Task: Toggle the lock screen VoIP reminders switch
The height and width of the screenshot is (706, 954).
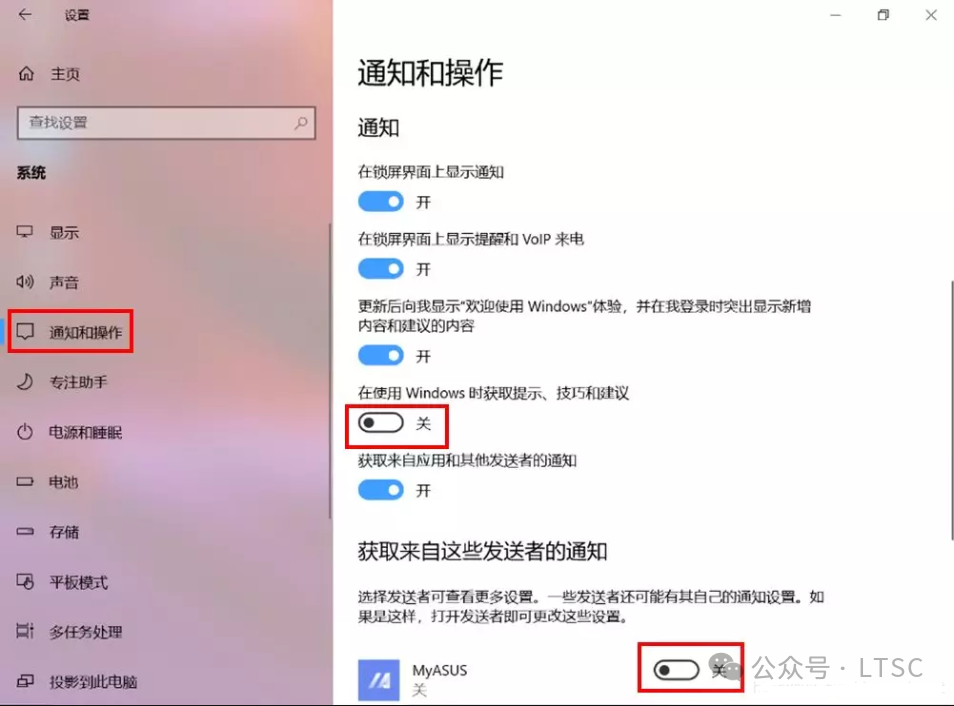Action: 381,268
